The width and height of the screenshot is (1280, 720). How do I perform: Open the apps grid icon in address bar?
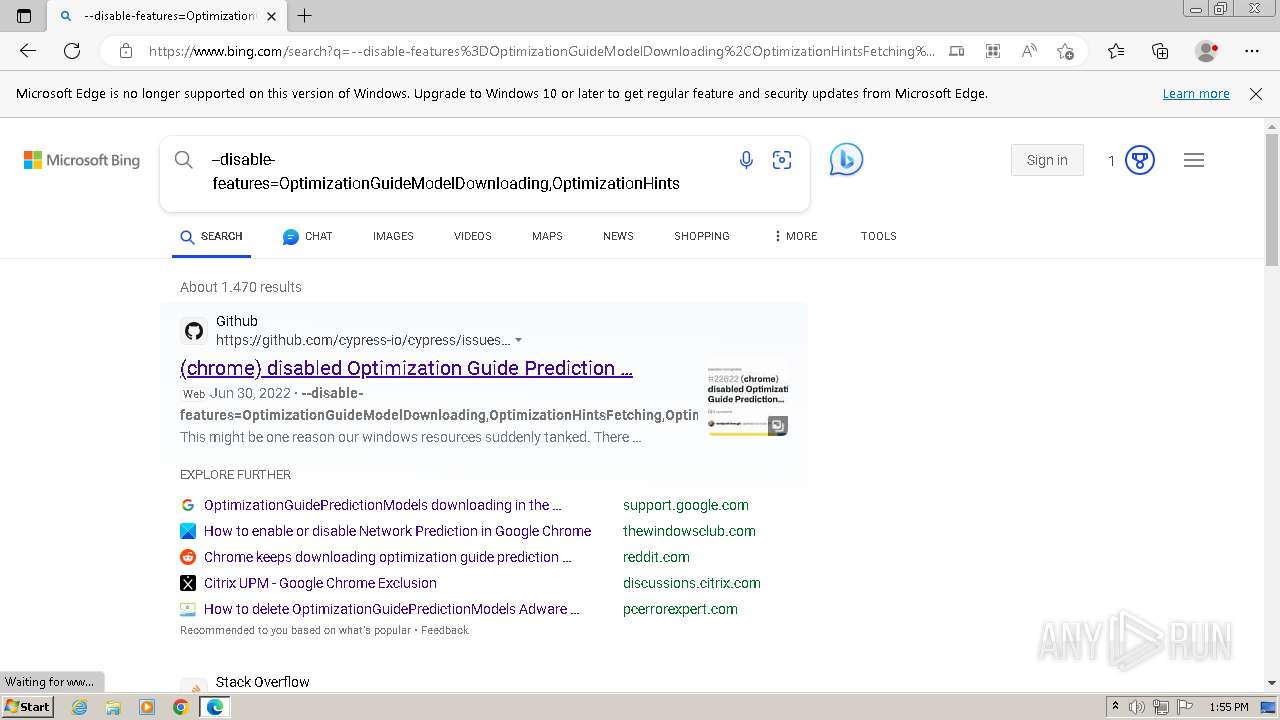pos(993,51)
